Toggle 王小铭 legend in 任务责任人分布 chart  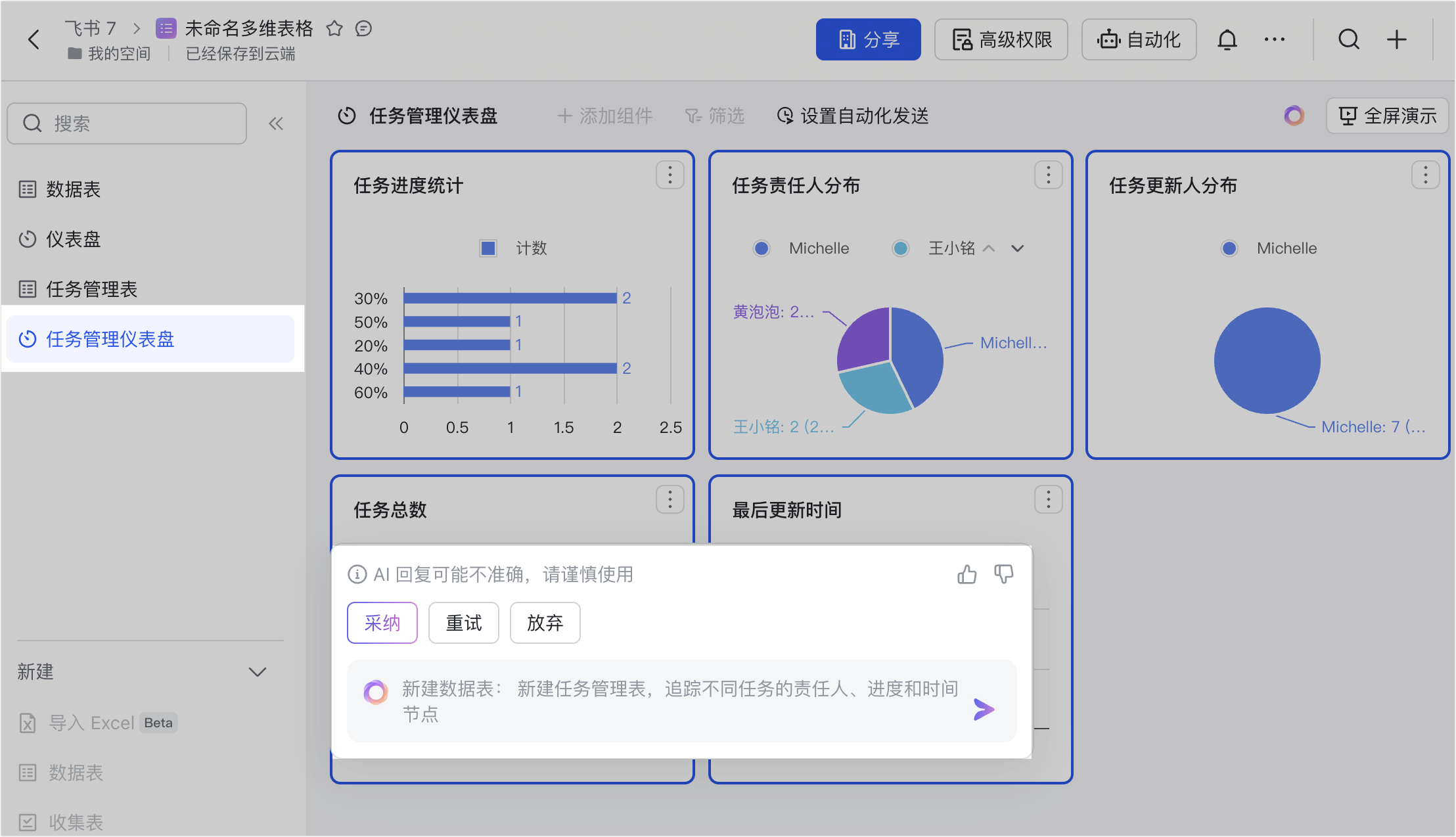tap(934, 248)
